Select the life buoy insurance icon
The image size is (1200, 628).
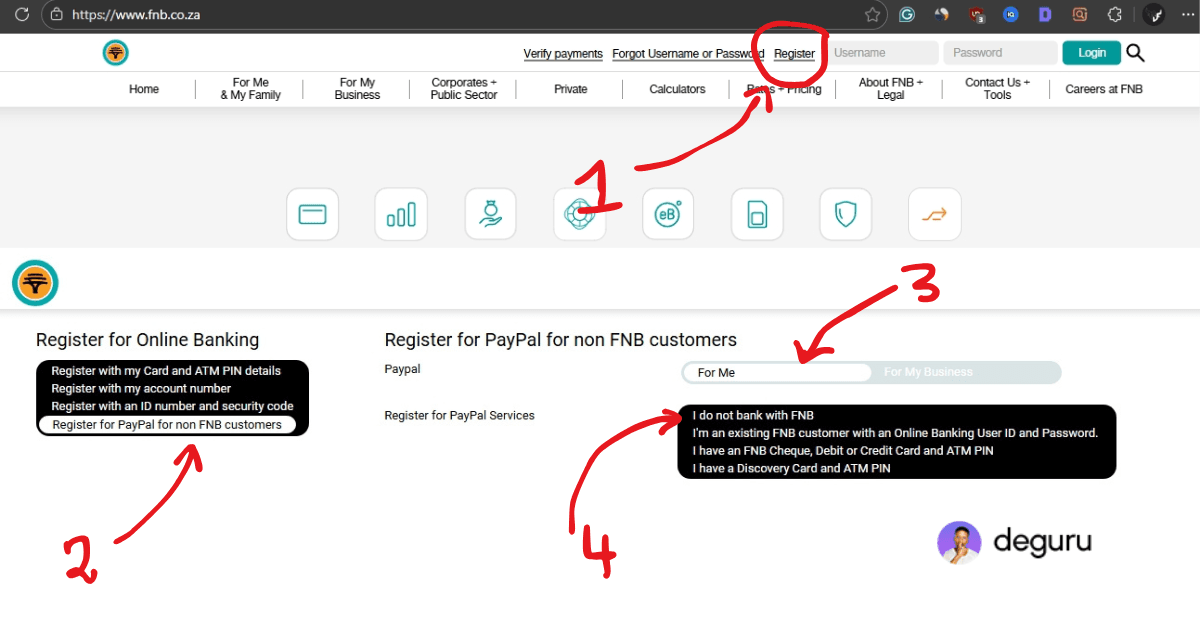[579, 213]
